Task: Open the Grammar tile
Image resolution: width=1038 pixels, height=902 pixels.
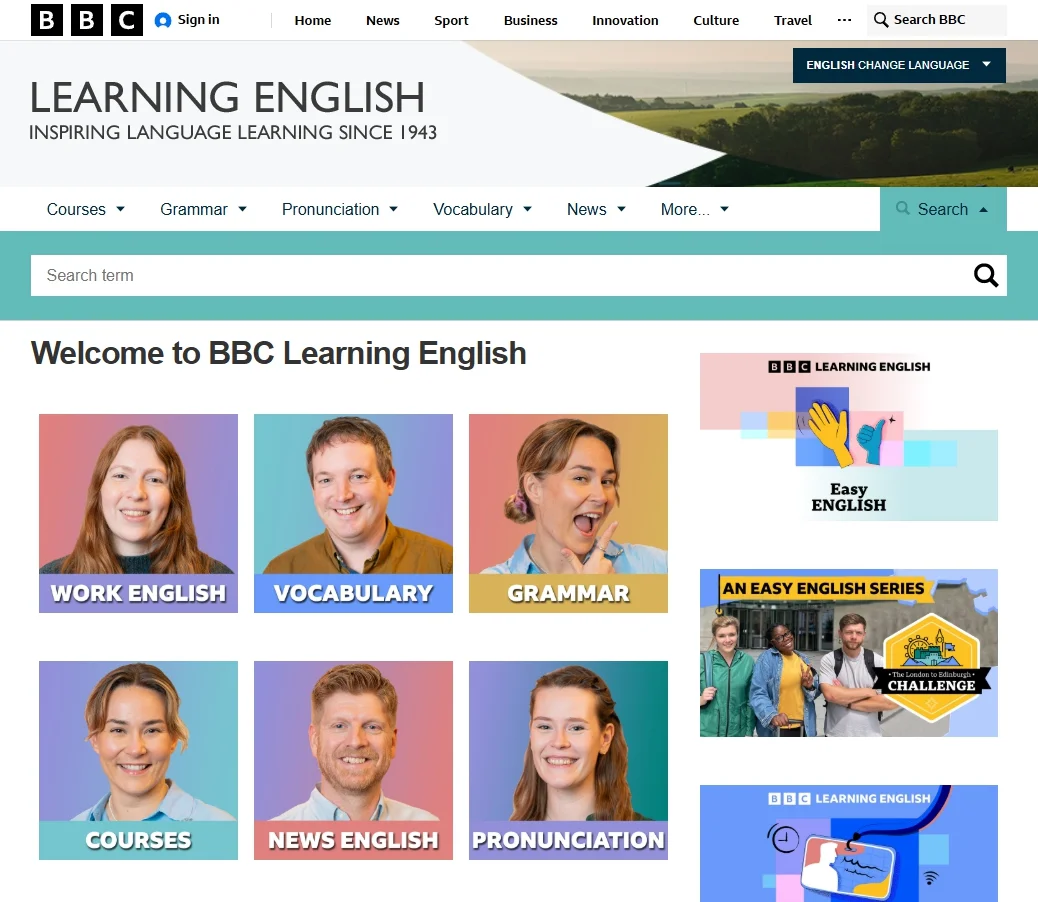Action: coord(569,514)
